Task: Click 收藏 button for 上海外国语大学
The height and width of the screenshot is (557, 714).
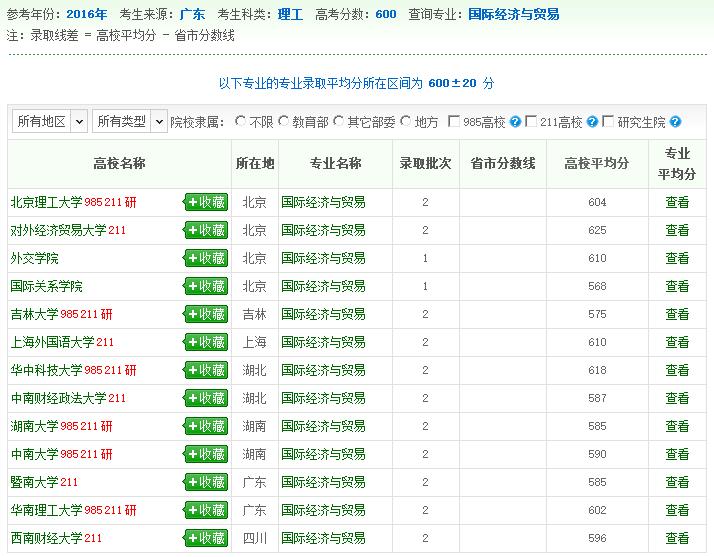Action: (206, 342)
